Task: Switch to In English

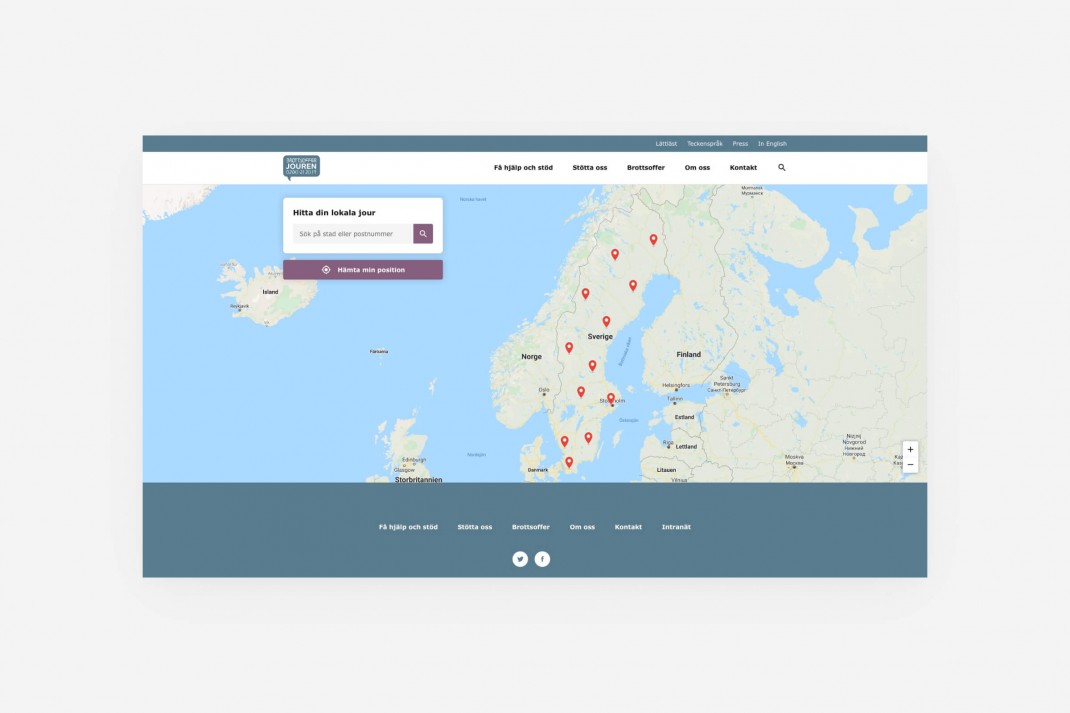Action: pos(772,143)
